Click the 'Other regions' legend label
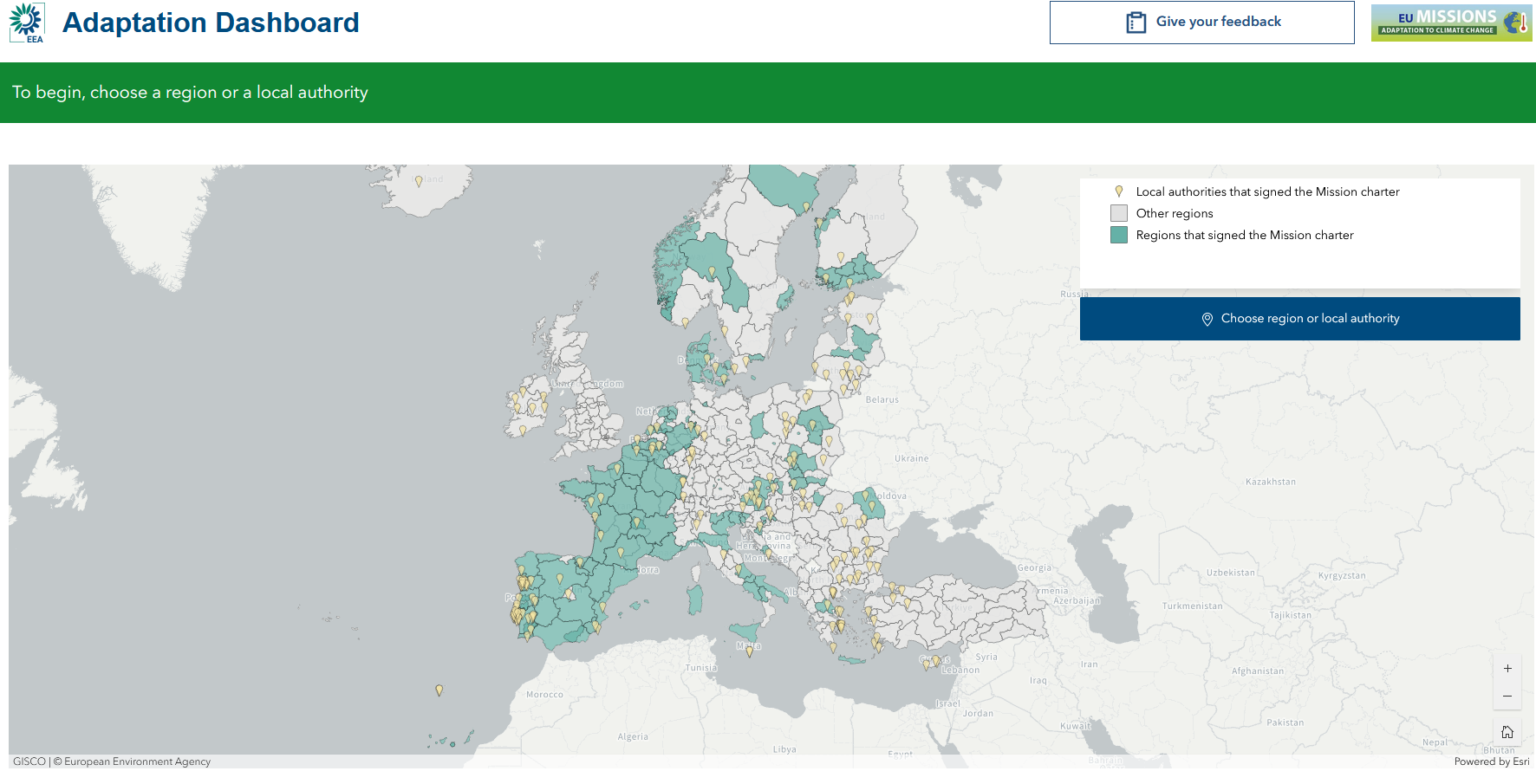The width and height of the screenshot is (1536, 784). click(1175, 214)
